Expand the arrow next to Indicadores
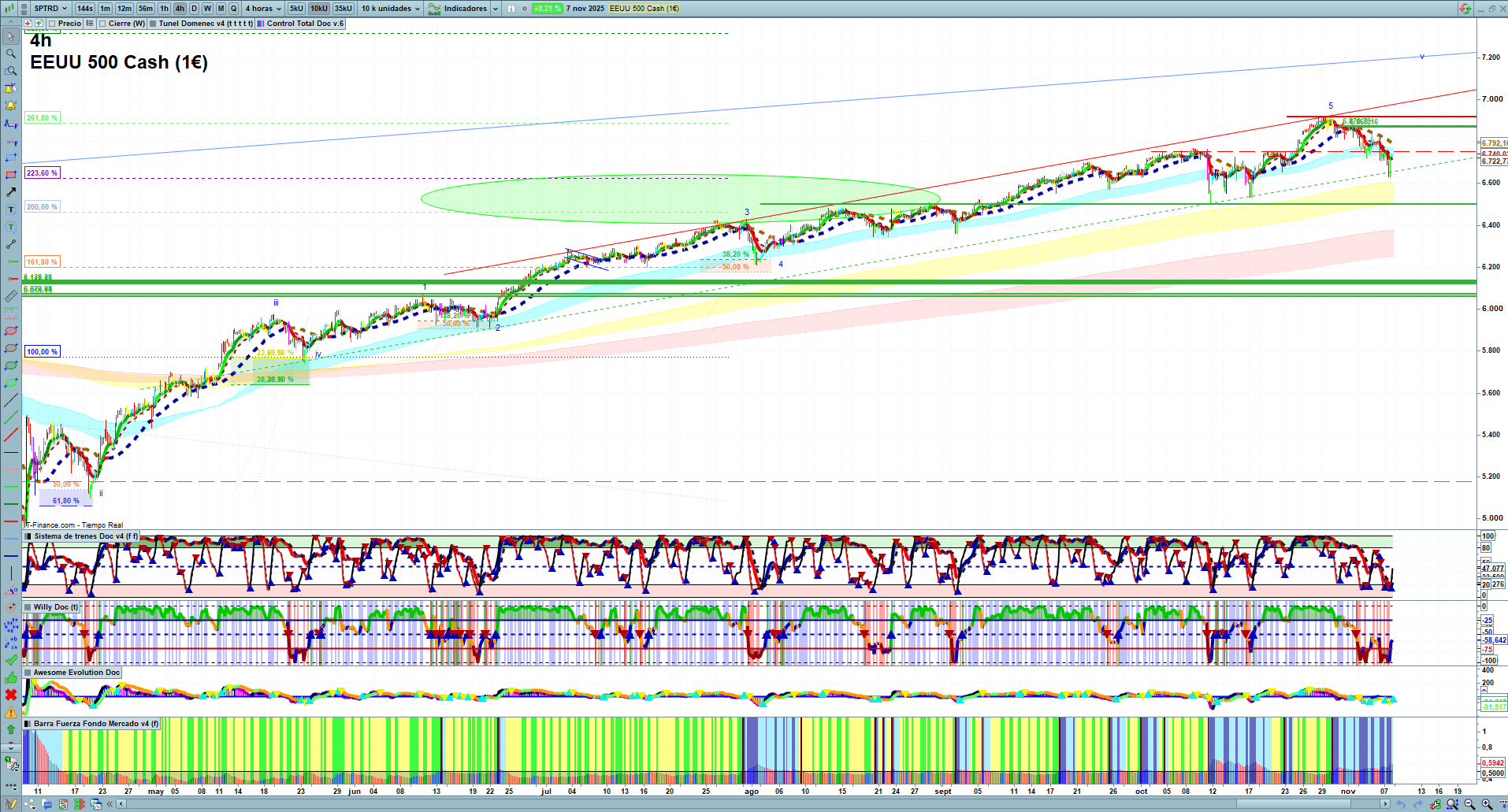Viewport: 1508px width, 812px height. (x=495, y=9)
